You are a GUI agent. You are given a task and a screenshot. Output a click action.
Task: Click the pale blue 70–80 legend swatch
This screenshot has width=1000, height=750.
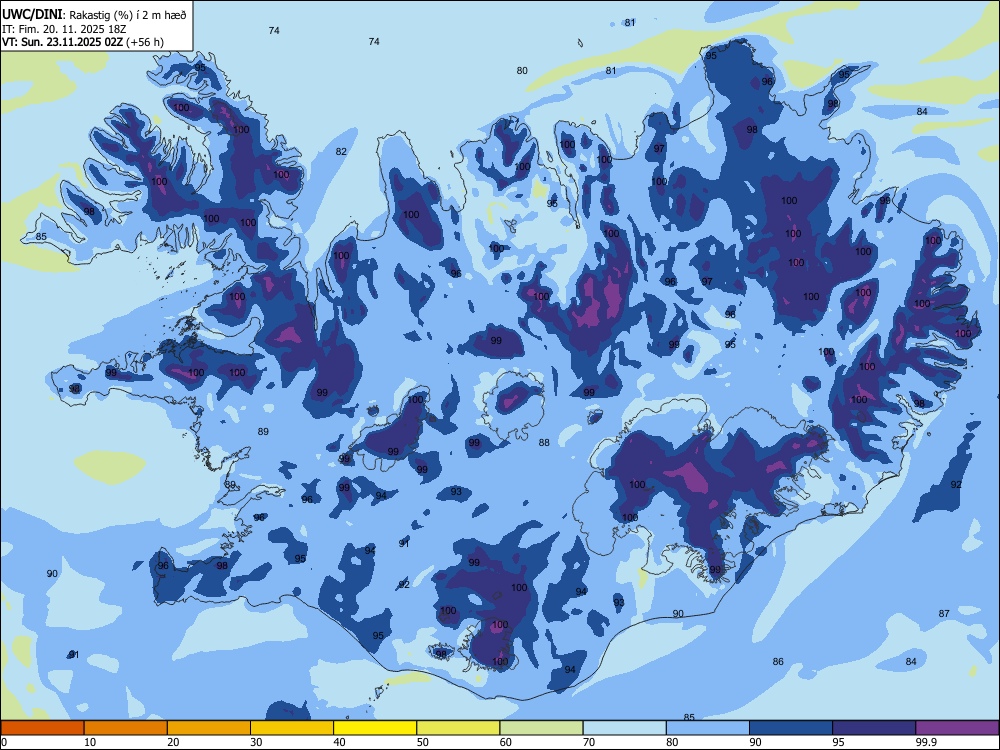click(624, 728)
